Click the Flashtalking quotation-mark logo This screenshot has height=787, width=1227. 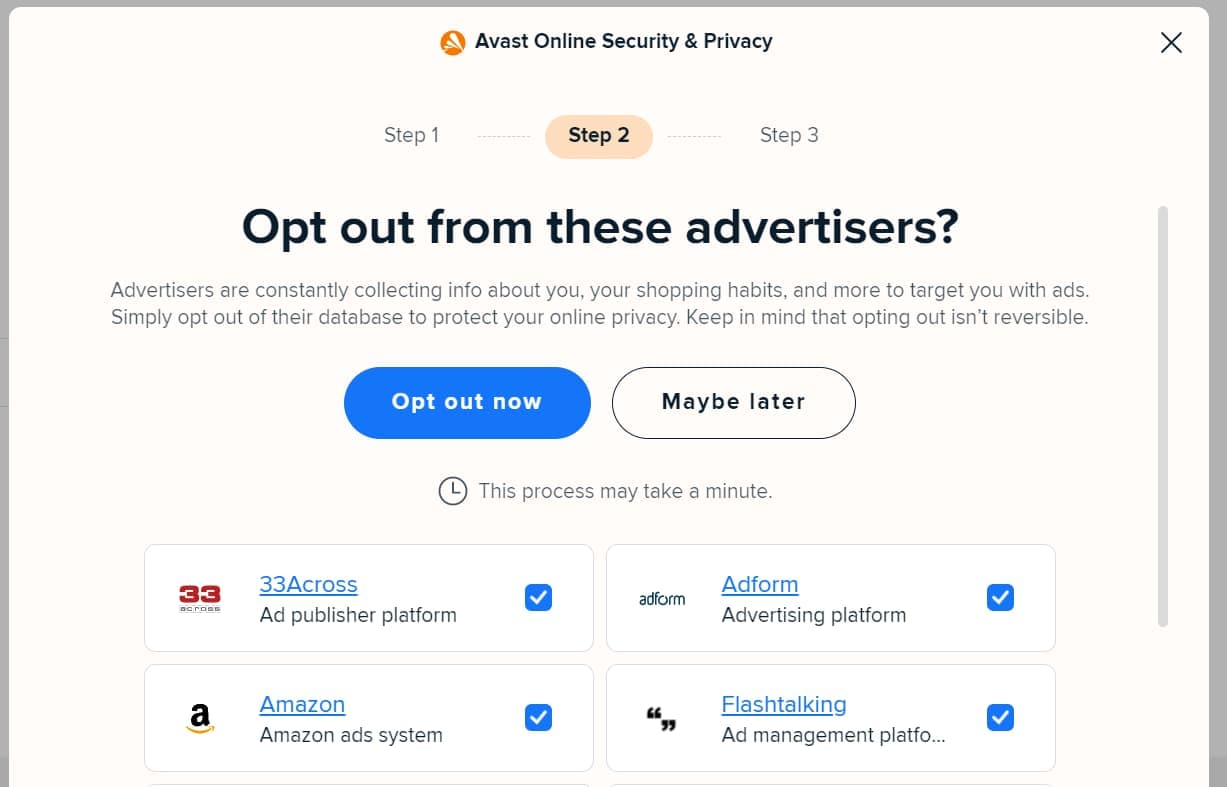[661, 718]
